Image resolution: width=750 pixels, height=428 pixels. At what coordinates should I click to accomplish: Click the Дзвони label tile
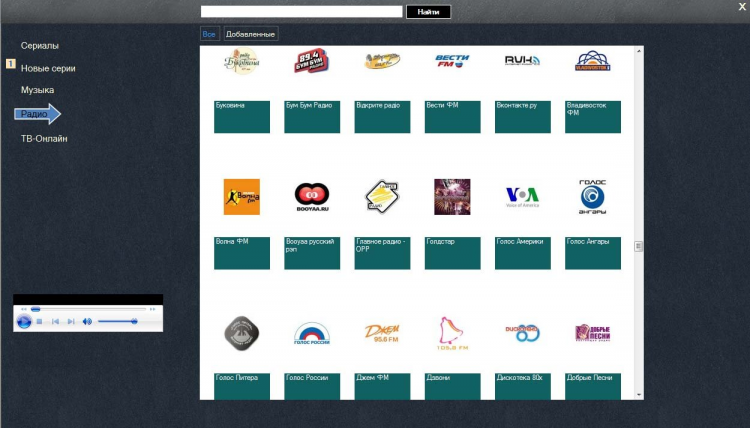point(452,386)
